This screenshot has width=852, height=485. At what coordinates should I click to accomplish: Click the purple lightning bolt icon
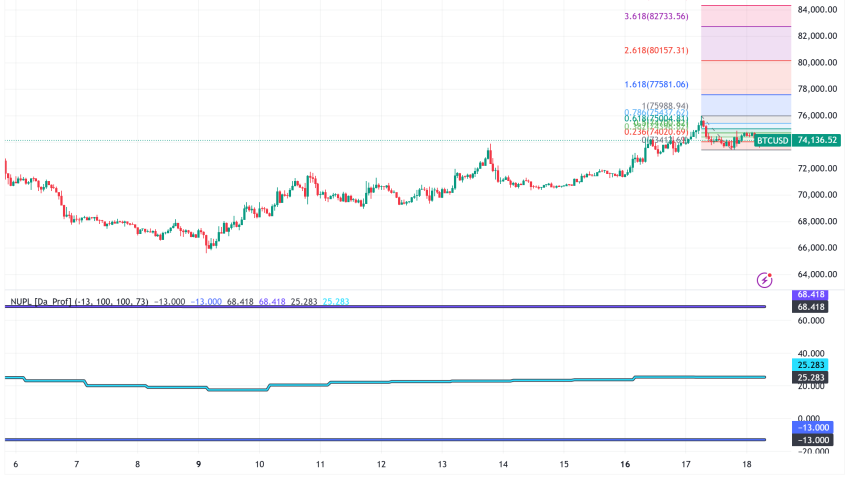(x=765, y=280)
